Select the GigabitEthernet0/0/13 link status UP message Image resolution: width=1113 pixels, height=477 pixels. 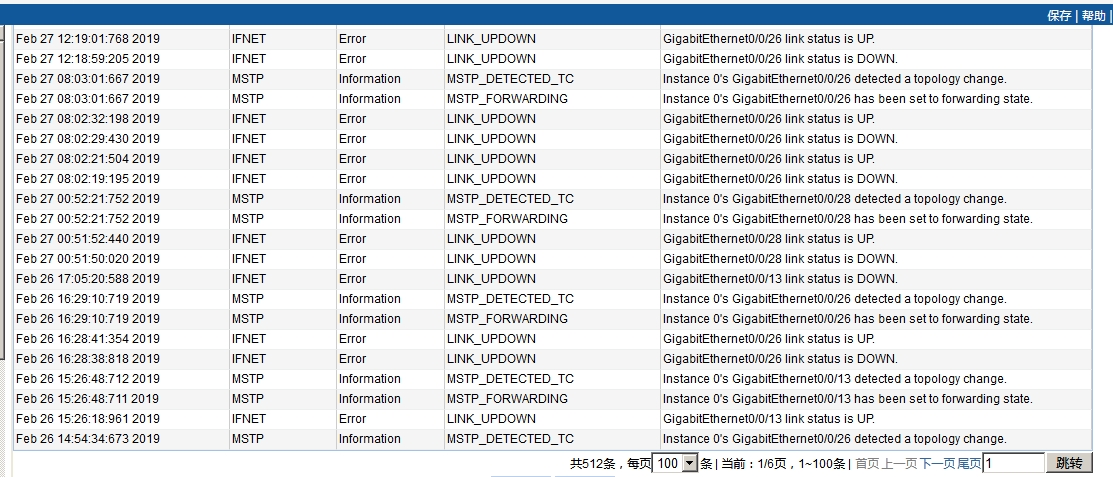(768, 419)
